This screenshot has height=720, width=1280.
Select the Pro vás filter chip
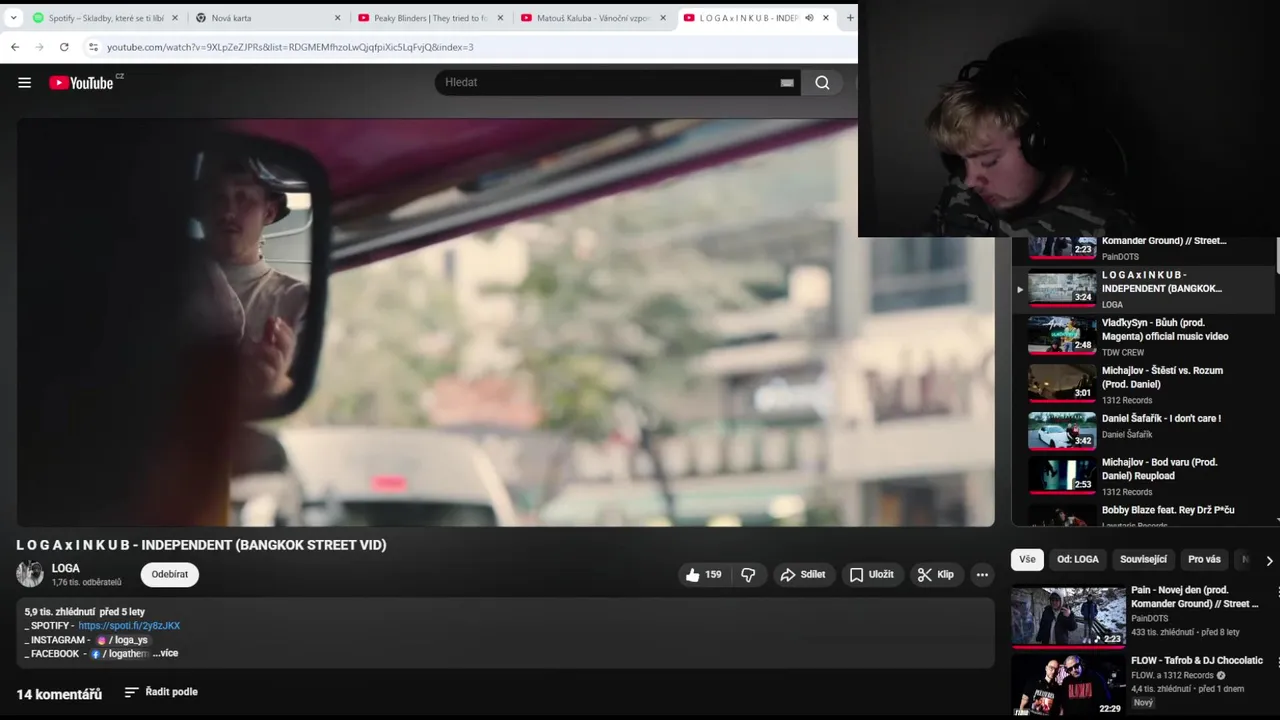click(x=1204, y=560)
